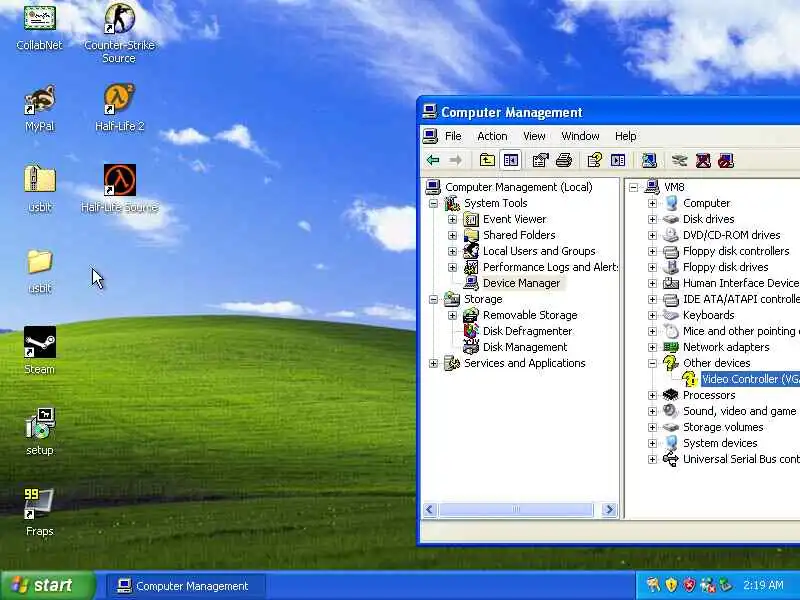Click the Back arrow in the toolbar
Image resolution: width=800 pixels, height=600 pixels.
pos(433,161)
